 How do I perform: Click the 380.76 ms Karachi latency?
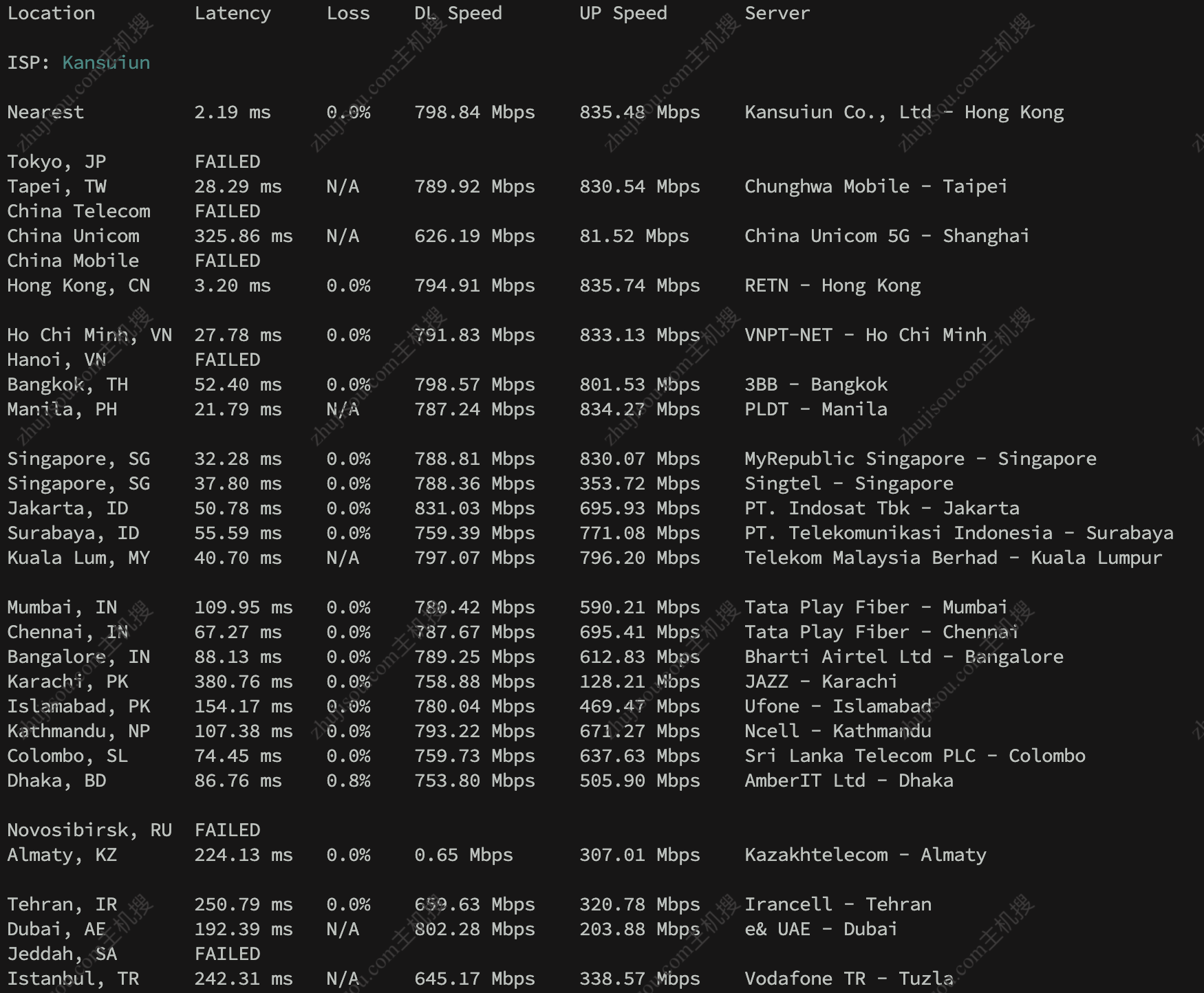(x=244, y=681)
